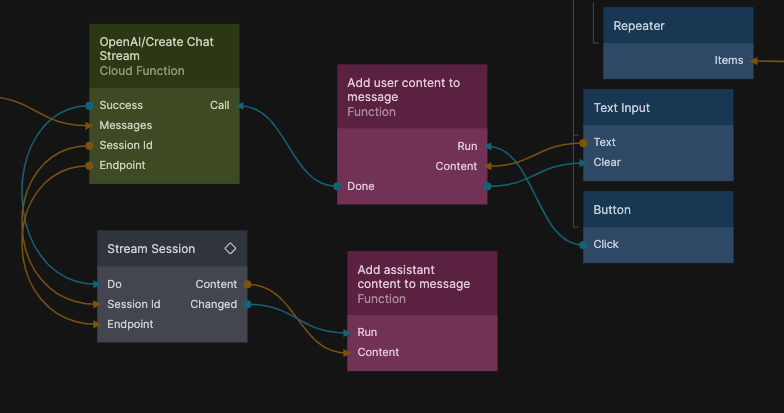784x413 pixels.
Task: Click the Run port on Add user content node
Action: pos(487,146)
